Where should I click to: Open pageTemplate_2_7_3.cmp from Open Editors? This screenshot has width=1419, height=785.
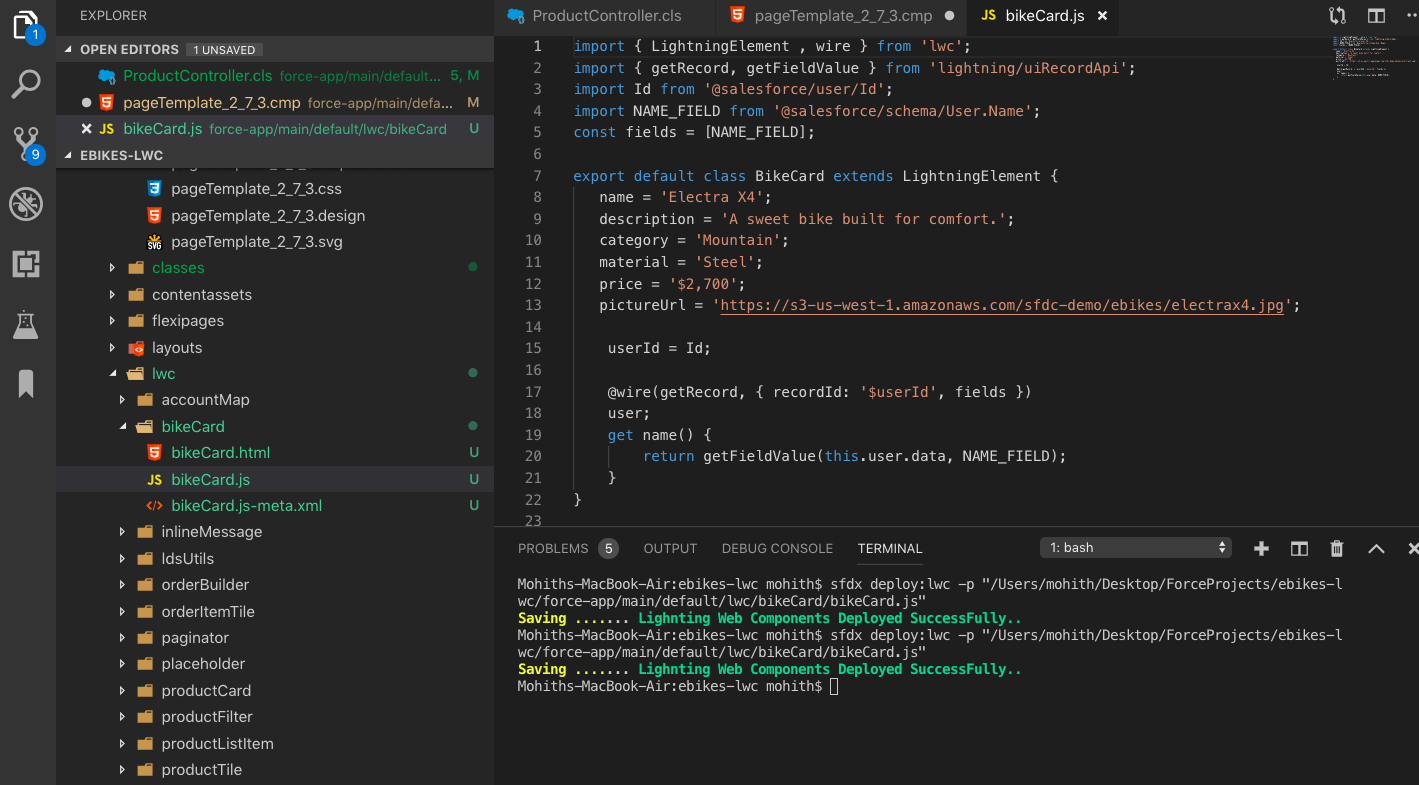point(211,103)
